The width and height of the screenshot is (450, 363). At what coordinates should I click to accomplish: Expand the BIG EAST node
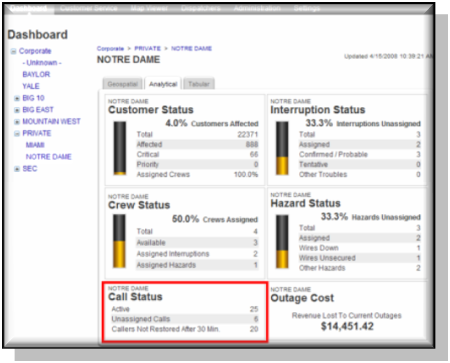pos(17,110)
